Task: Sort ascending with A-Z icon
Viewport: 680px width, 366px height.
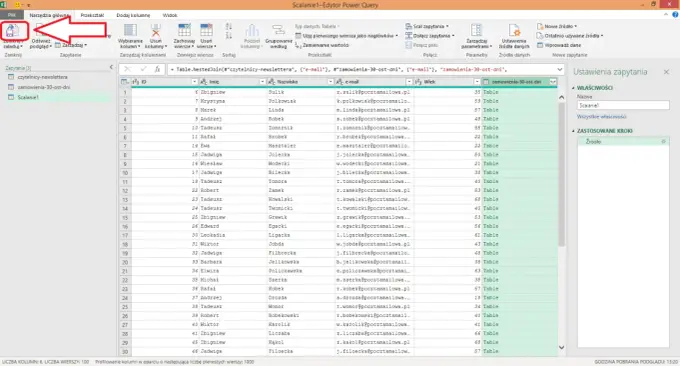Action: pos(229,26)
